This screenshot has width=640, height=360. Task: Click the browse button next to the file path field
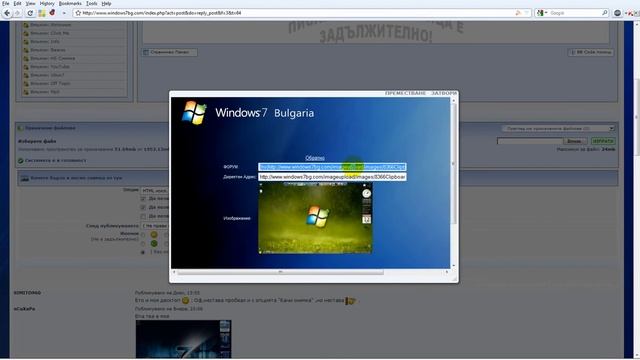[575, 141]
